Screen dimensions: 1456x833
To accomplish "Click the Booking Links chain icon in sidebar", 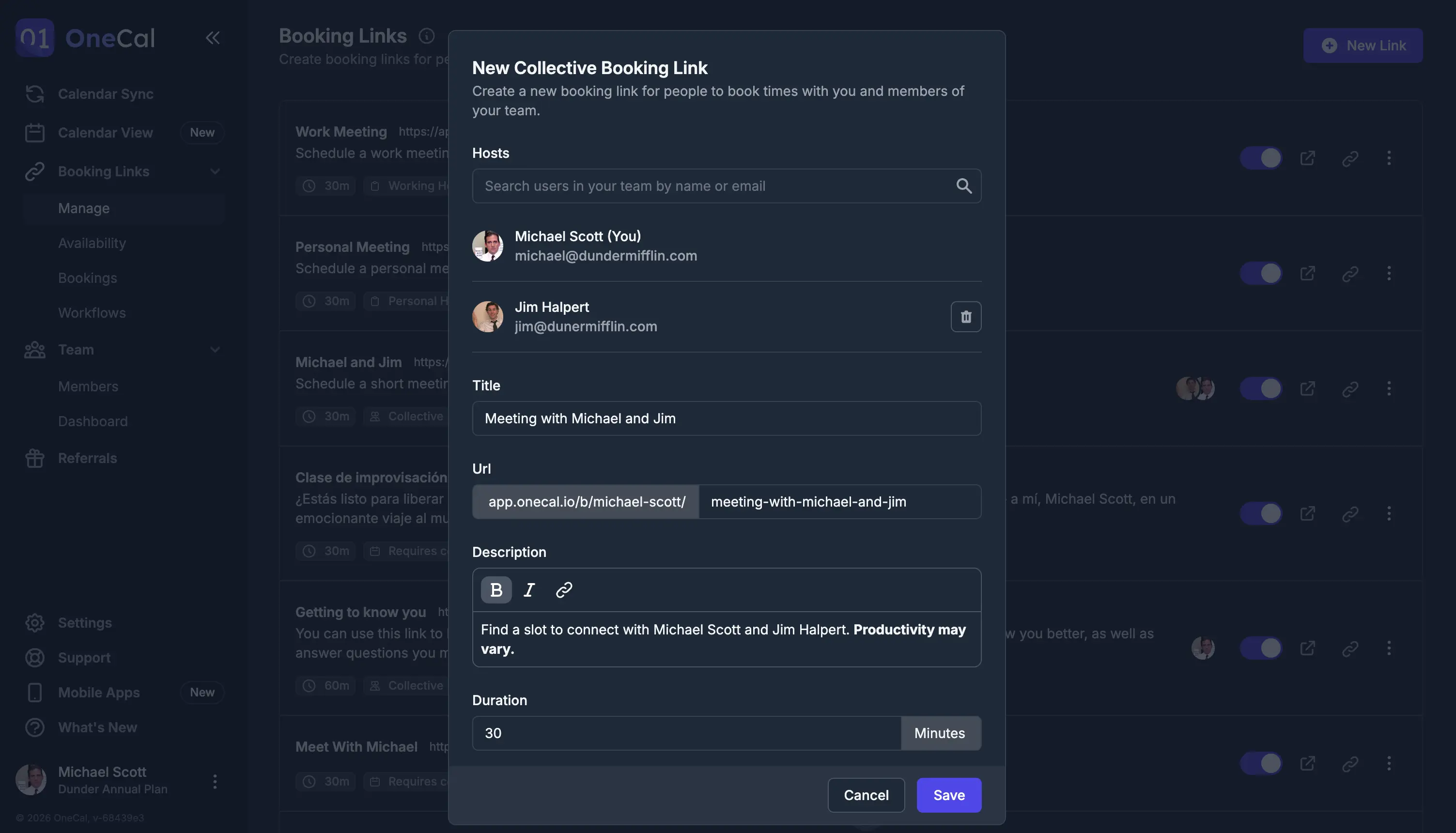I will [x=35, y=171].
